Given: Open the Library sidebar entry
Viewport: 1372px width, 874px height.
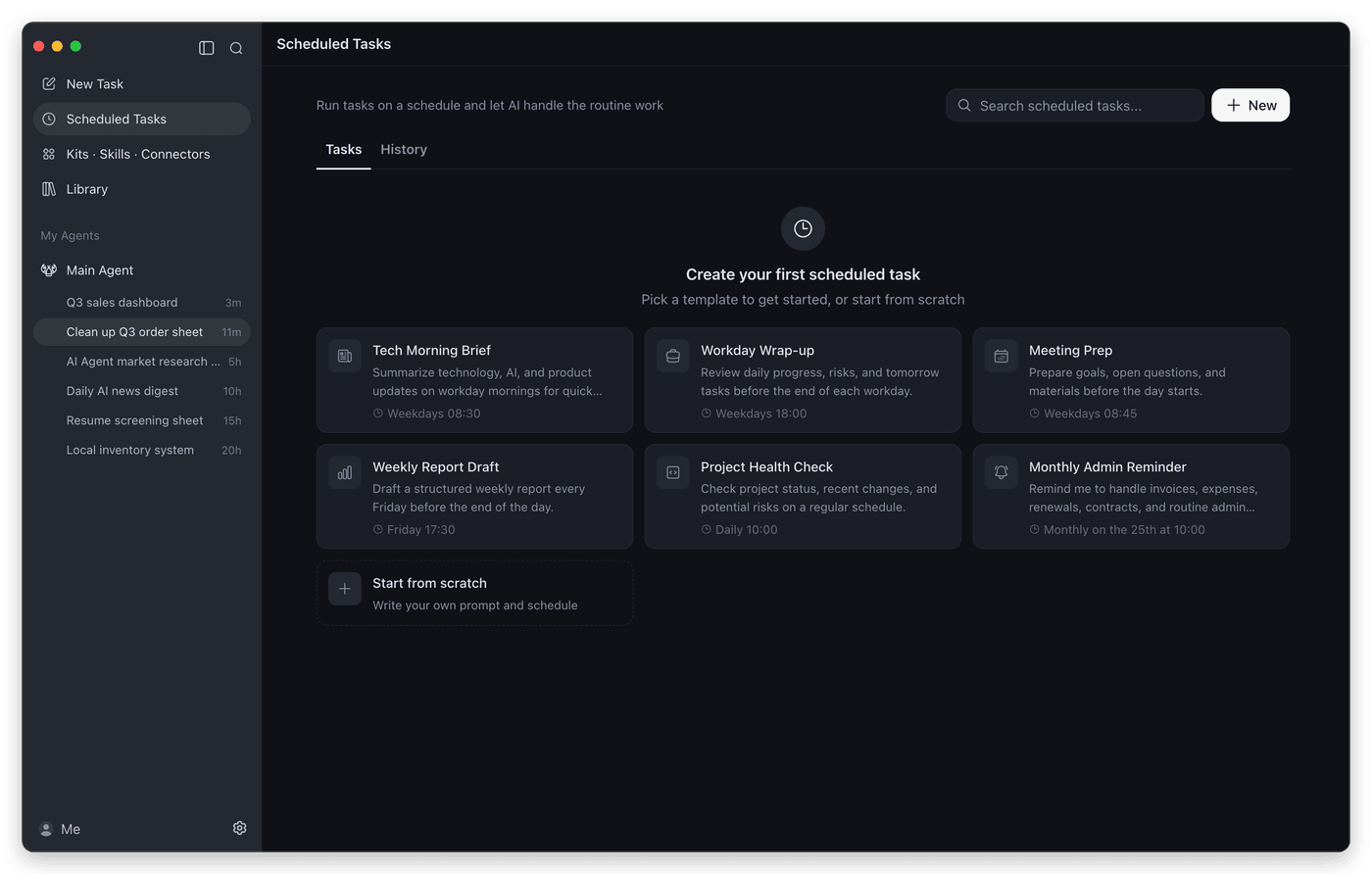Looking at the screenshot, I should [x=142, y=189].
